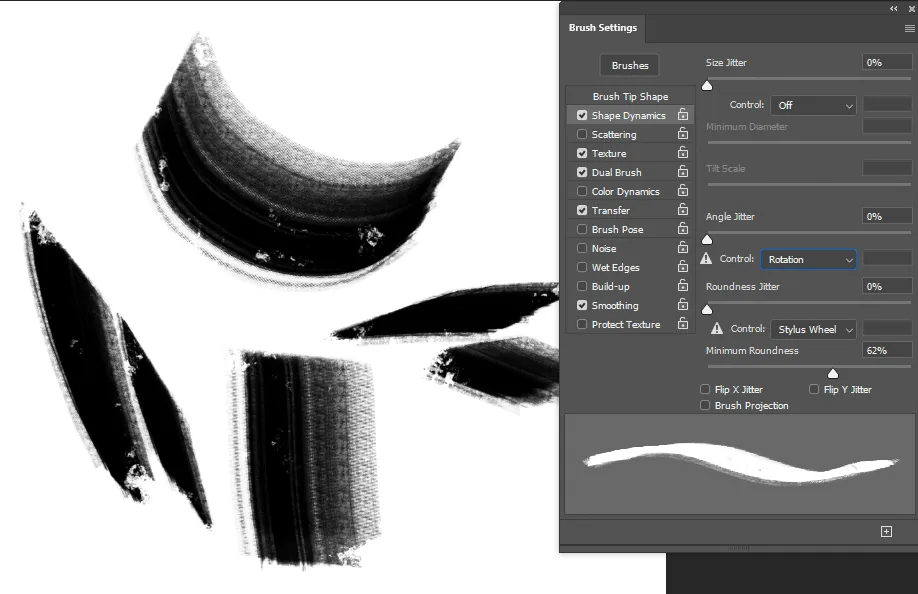The image size is (918, 594).
Task: Click the Scattering section label
Action: 614,134
